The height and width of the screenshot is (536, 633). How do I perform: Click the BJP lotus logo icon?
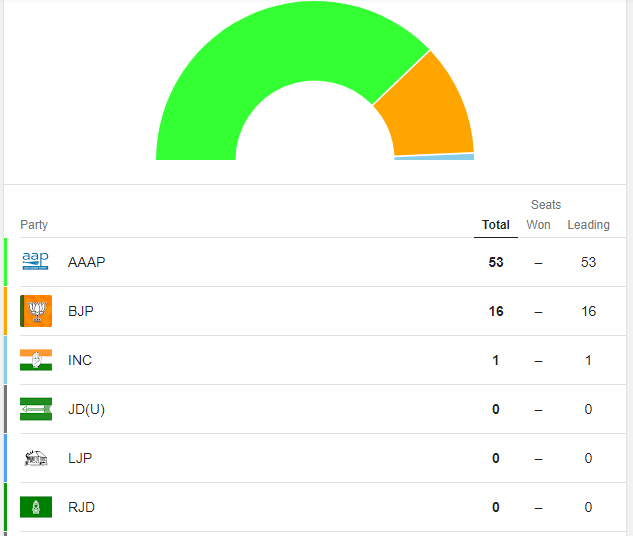(x=35, y=311)
